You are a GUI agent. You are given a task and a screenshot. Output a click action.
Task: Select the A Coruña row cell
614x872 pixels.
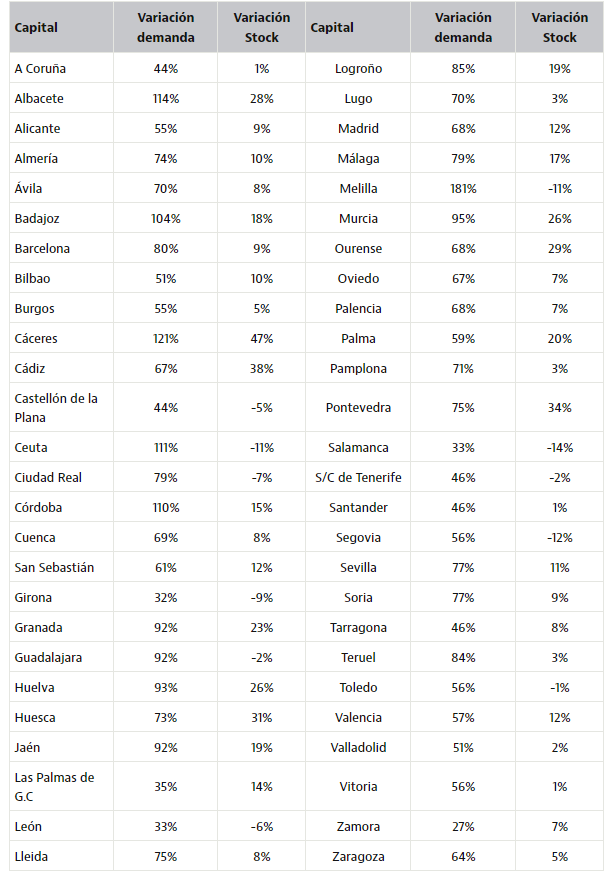pyautogui.click(x=61, y=68)
